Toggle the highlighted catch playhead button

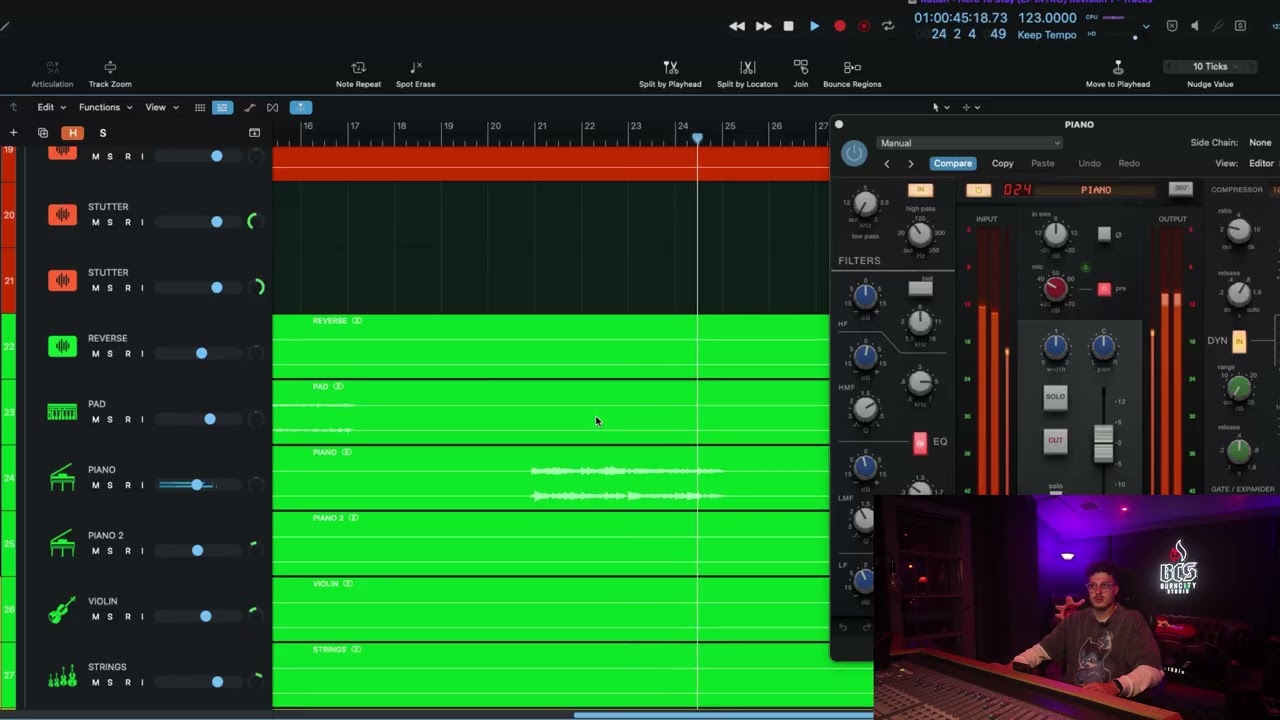[300, 107]
